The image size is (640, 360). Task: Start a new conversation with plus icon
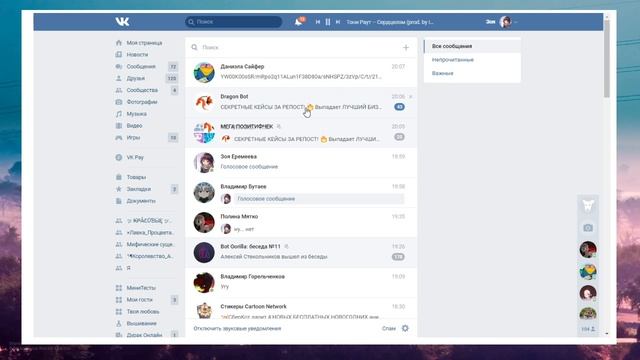(406, 48)
